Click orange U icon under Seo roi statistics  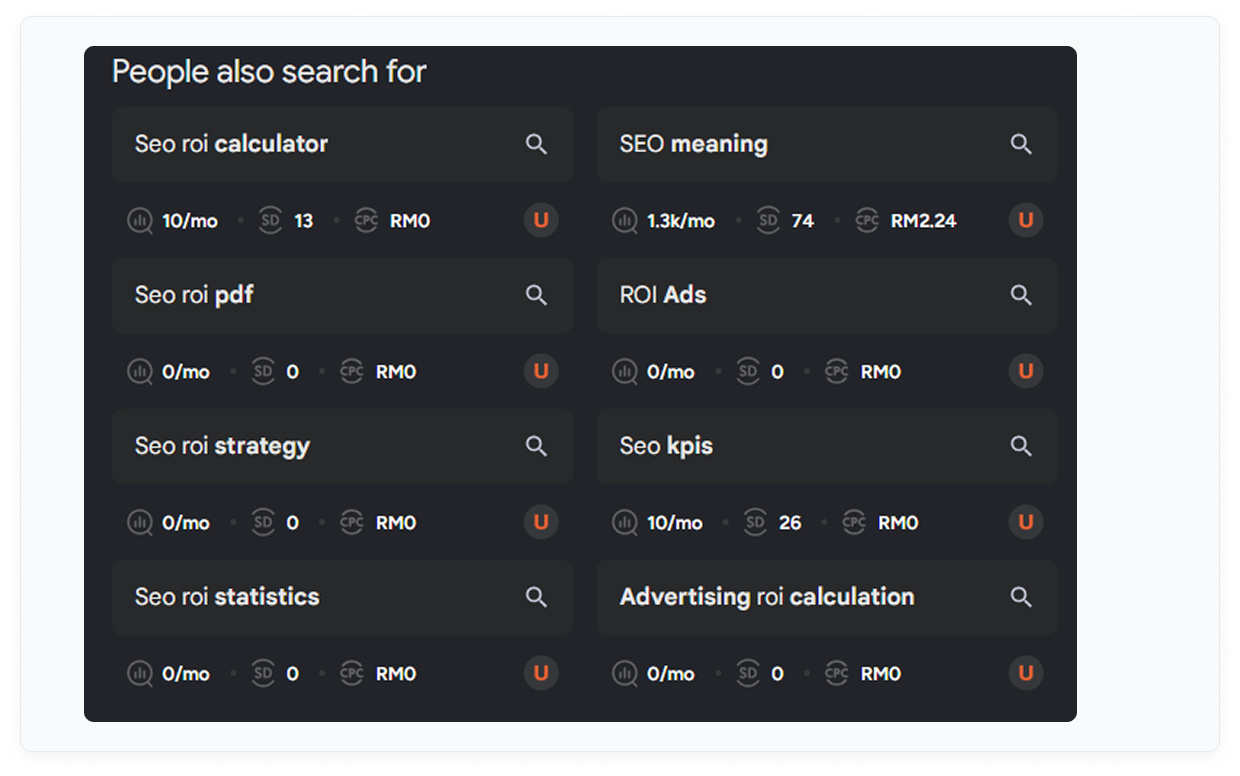[x=541, y=673]
